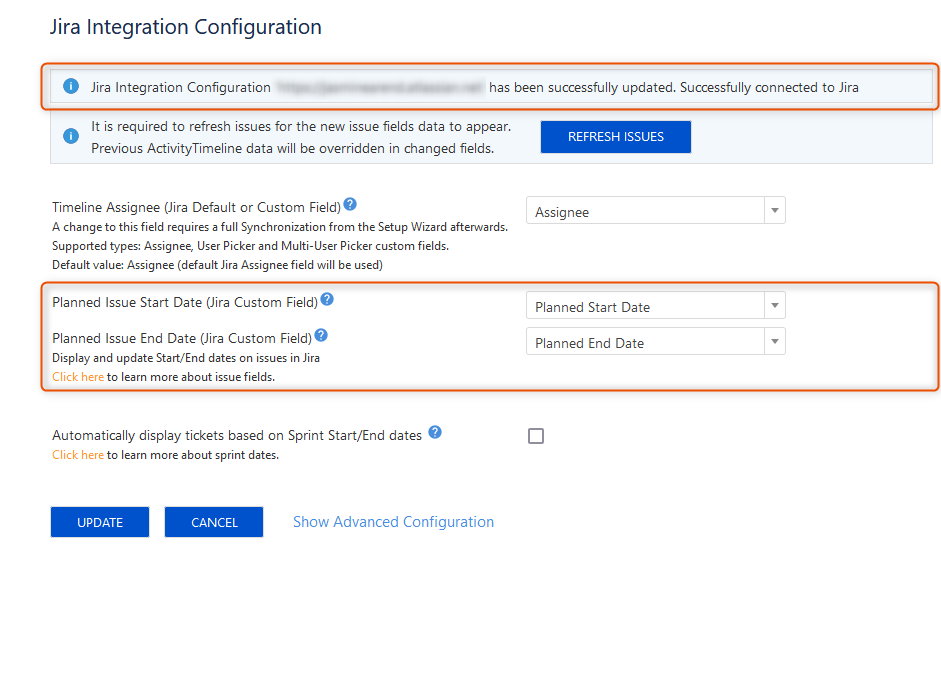Screen dimensions: 941x678
Task: Click the info icon in the success banner
Action: pos(71,87)
